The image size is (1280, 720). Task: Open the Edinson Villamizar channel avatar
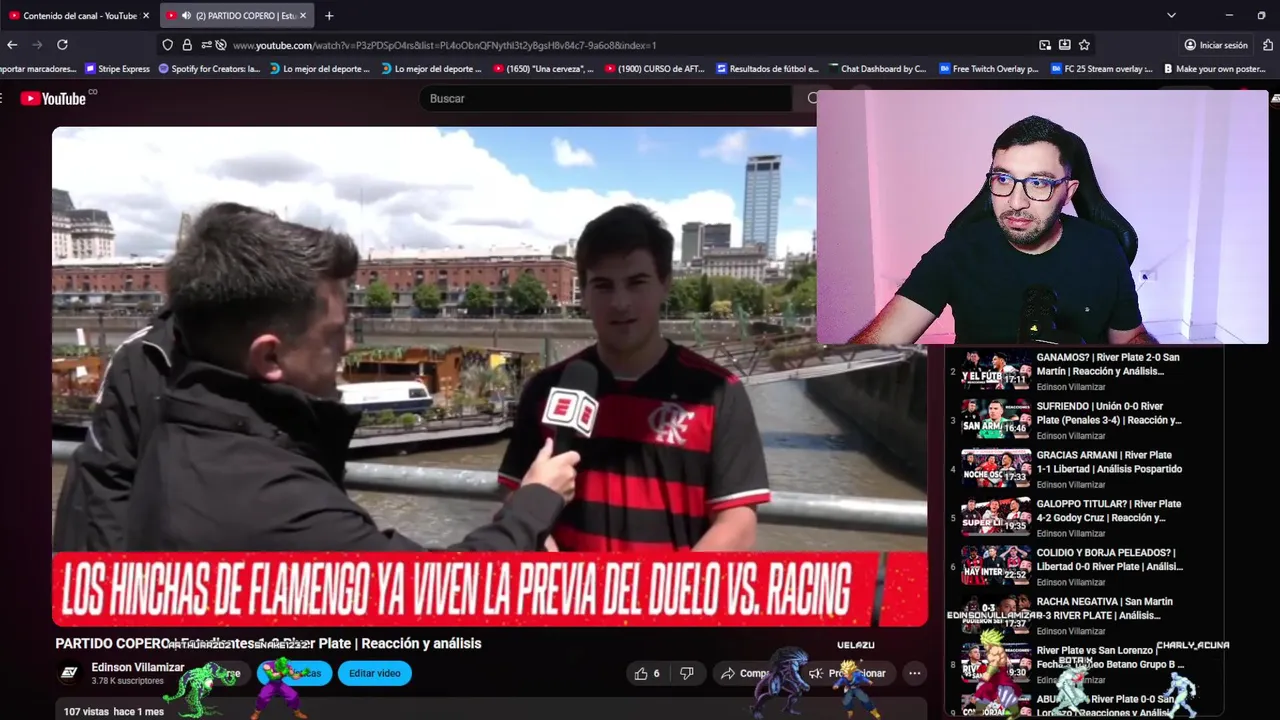click(x=69, y=673)
